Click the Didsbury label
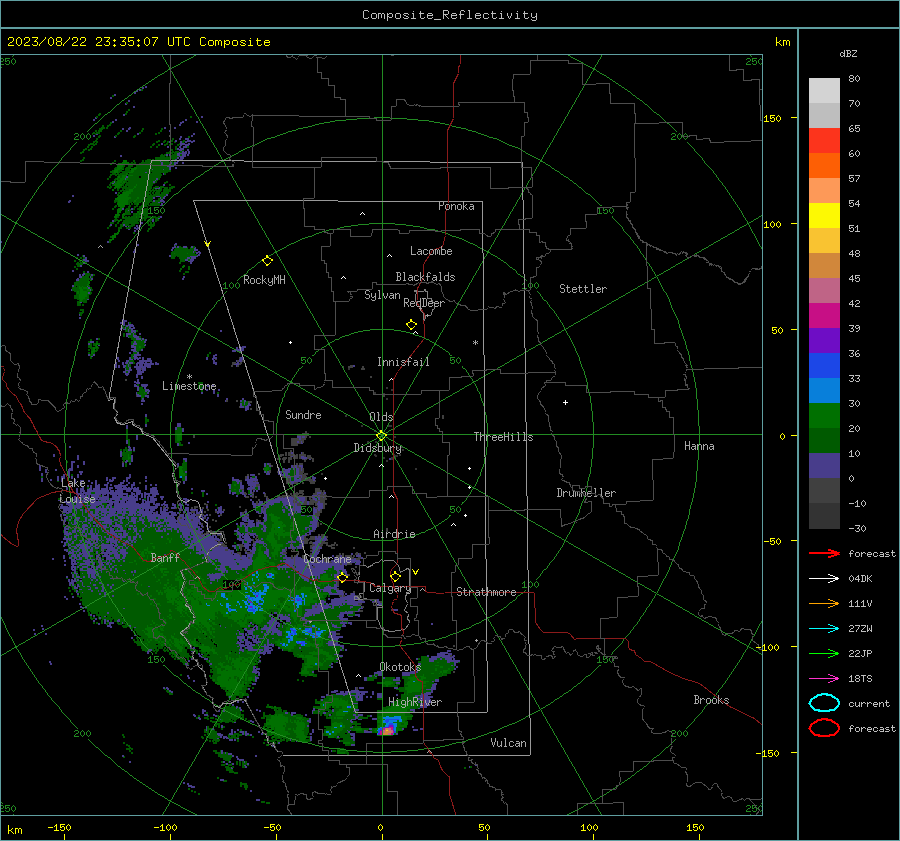 tap(378, 448)
